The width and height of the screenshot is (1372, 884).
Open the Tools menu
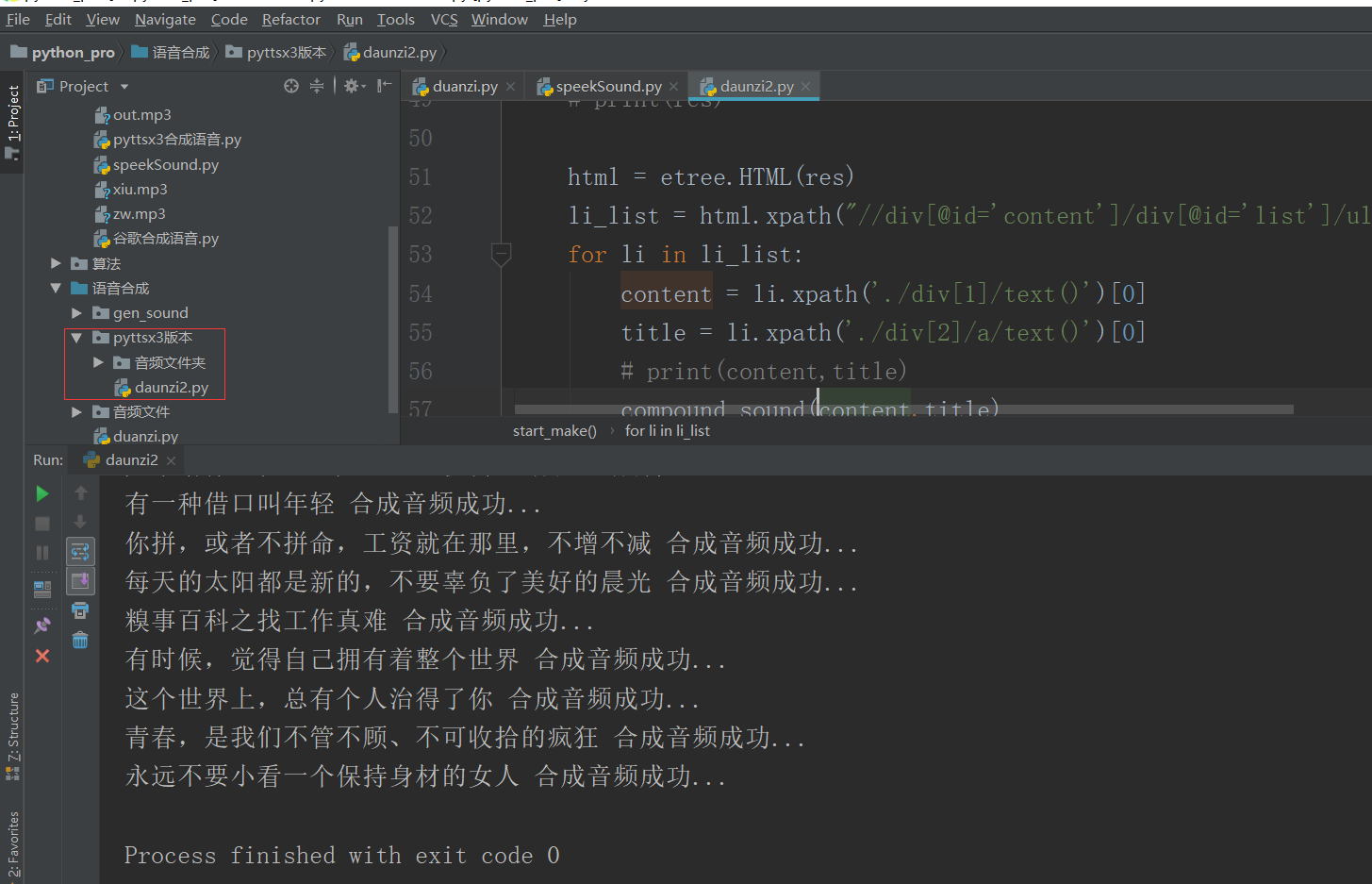pyautogui.click(x=396, y=19)
